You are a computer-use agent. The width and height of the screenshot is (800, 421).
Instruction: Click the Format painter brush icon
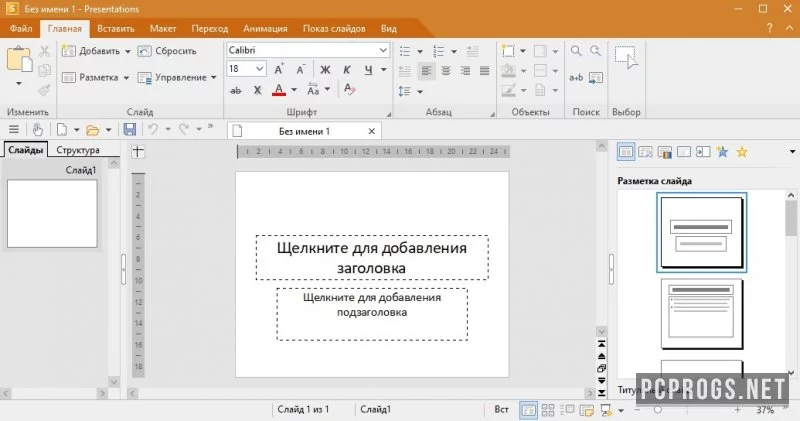44,90
